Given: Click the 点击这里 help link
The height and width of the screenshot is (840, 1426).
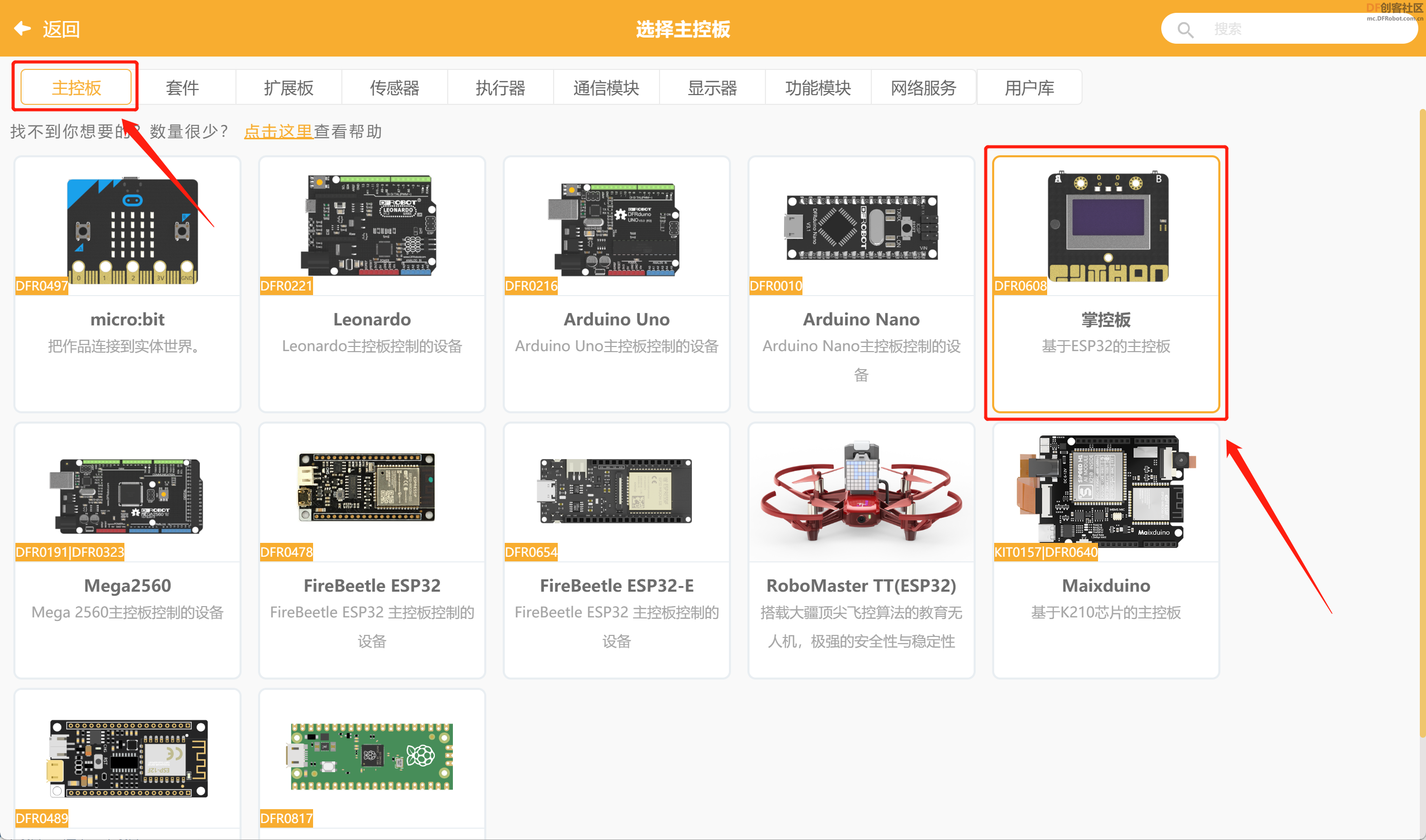Looking at the screenshot, I should 279,132.
